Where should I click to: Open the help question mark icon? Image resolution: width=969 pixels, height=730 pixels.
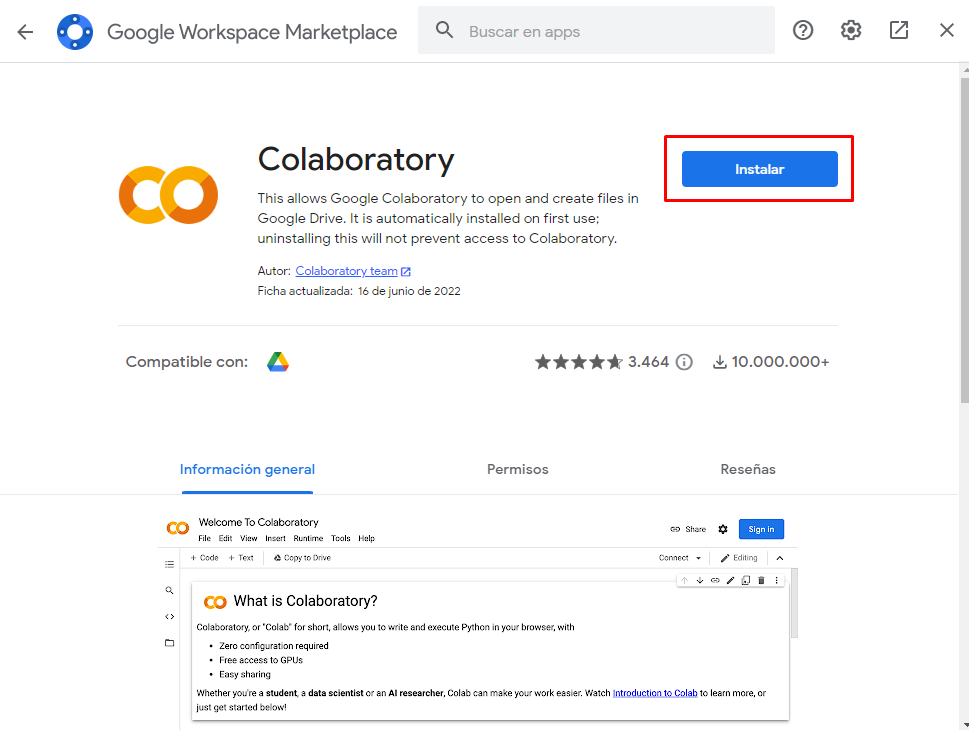click(803, 31)
